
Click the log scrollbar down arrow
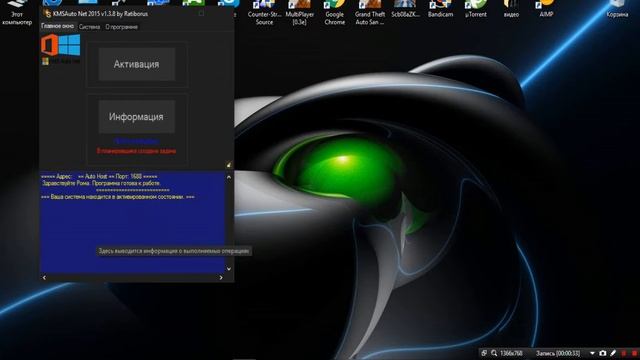click(x=229, y=269)
